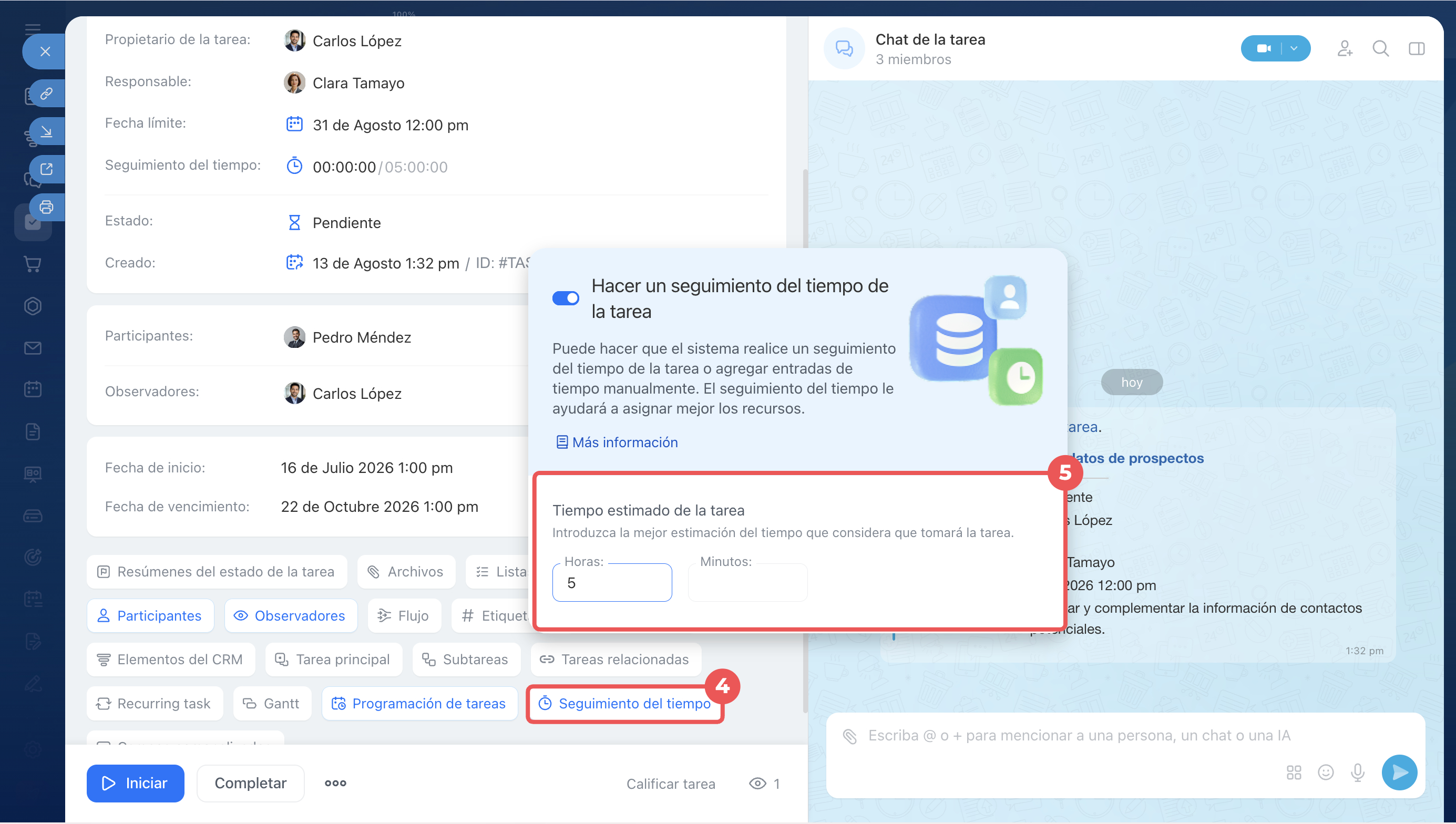Select the Flujo chip
The image size is (1456, 824).
point(404,616)
